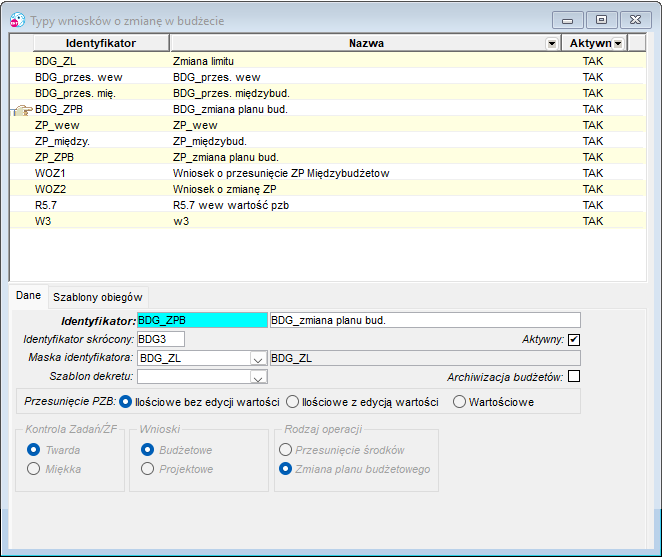The width and height of the screenshot is (663, 557).
Task: Switch to the Dane tab
Action: pyautogui.click(x=28, y=295)
